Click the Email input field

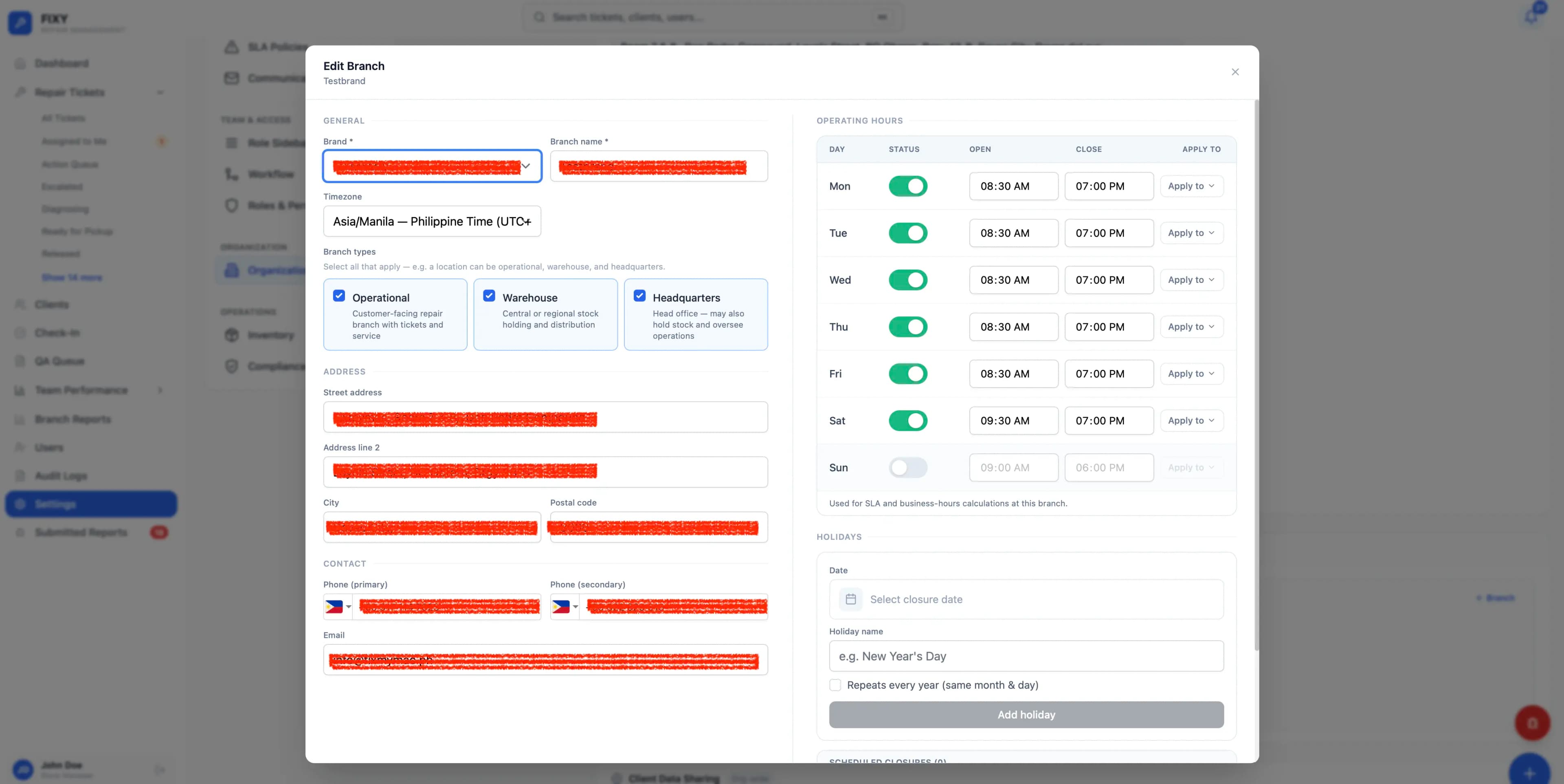tap(545, 659)
